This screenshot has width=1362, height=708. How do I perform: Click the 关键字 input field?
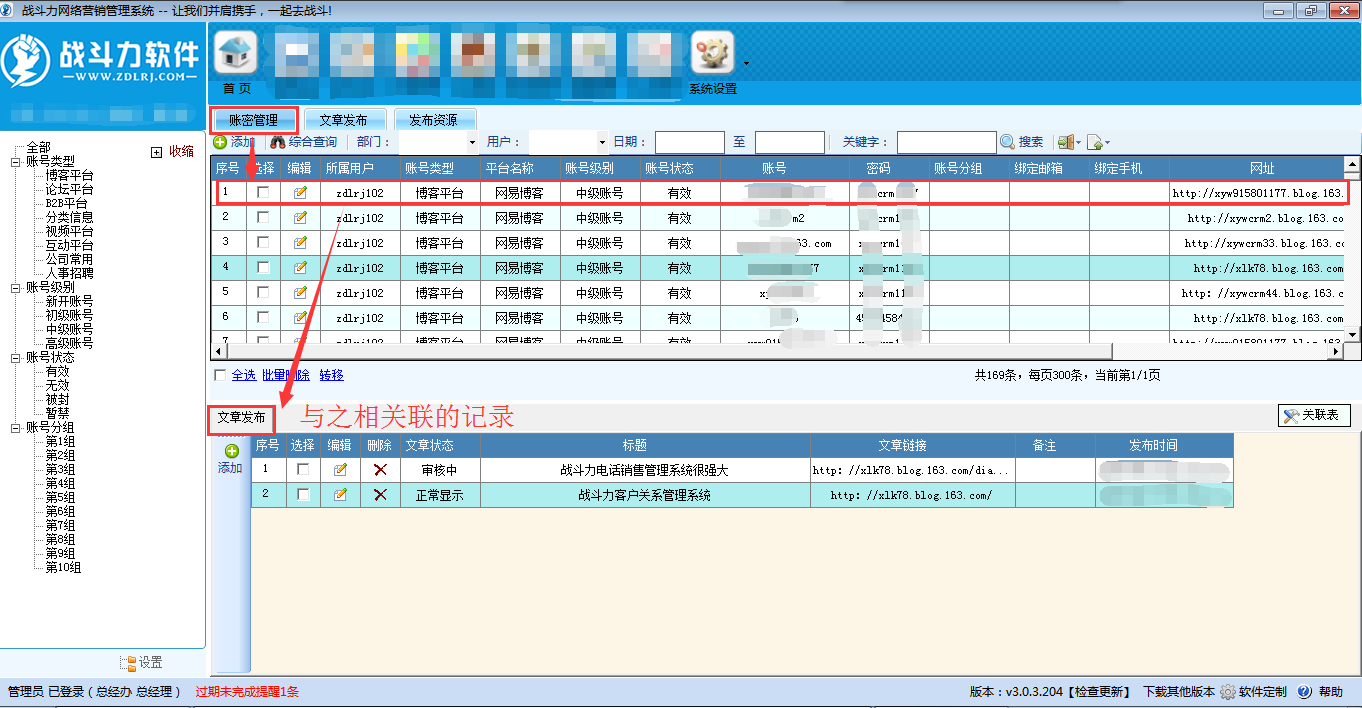[947, 142]
